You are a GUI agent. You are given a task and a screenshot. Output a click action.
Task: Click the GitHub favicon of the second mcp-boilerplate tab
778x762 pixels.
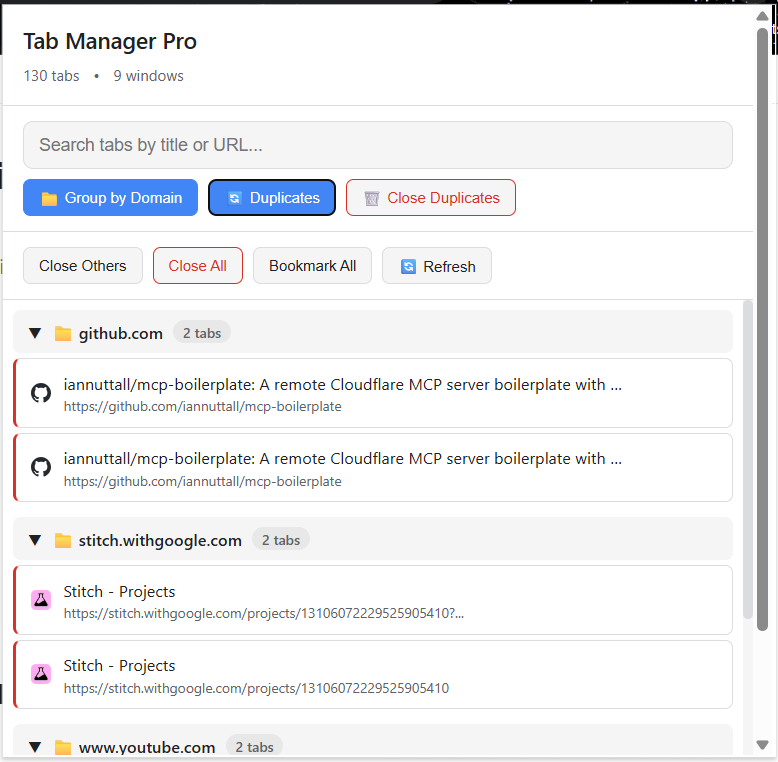tap(41, 467)
